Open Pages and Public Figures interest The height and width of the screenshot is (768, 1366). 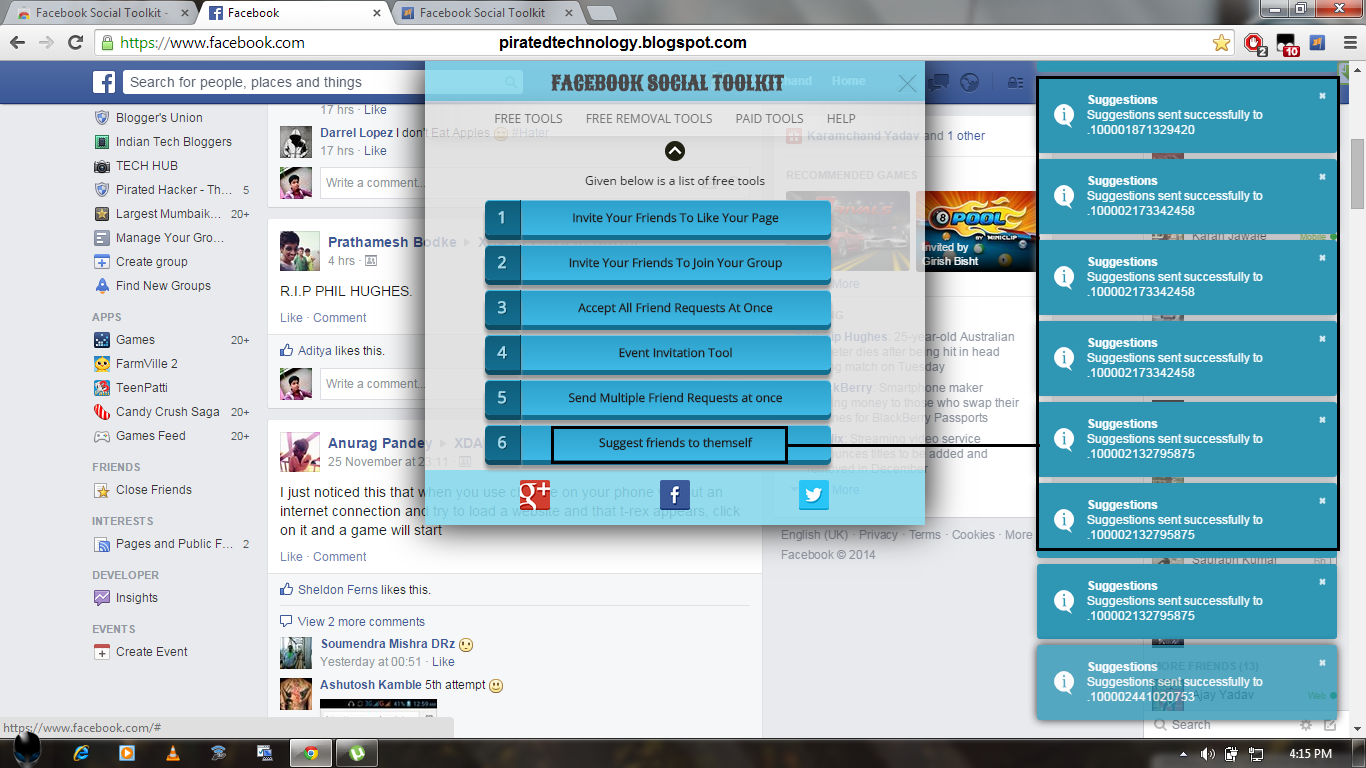[x=174, y=544]
